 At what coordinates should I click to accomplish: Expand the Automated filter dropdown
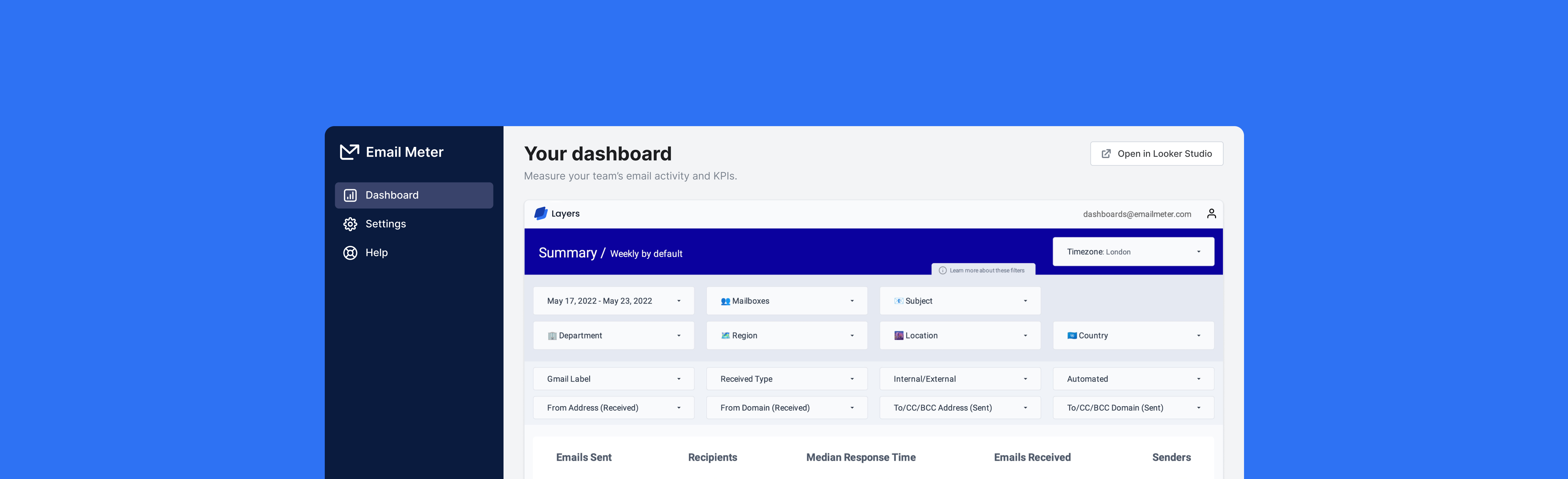pos(1133,379)
